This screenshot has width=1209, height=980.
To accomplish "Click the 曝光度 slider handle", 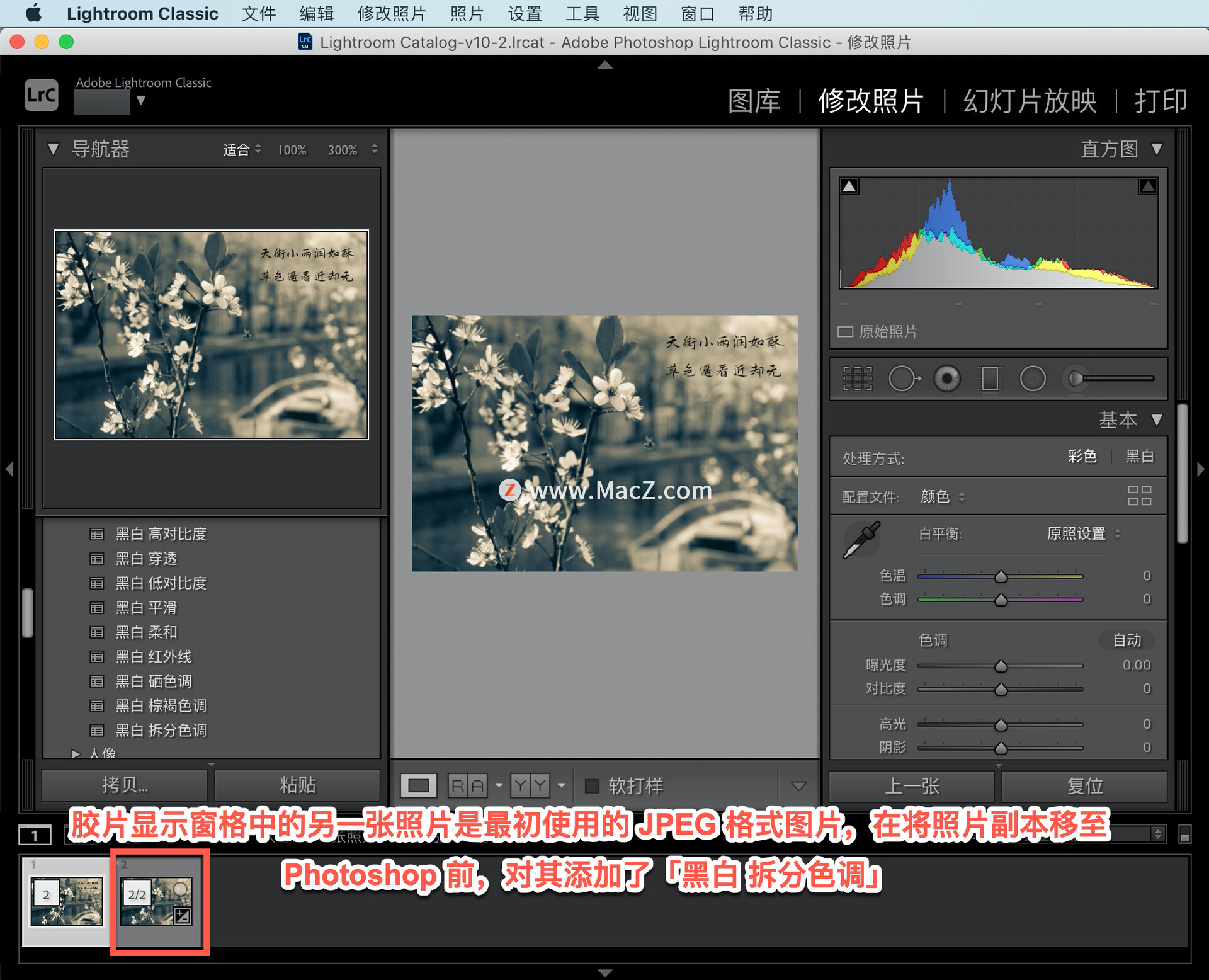I will (x=1001, y=666).
